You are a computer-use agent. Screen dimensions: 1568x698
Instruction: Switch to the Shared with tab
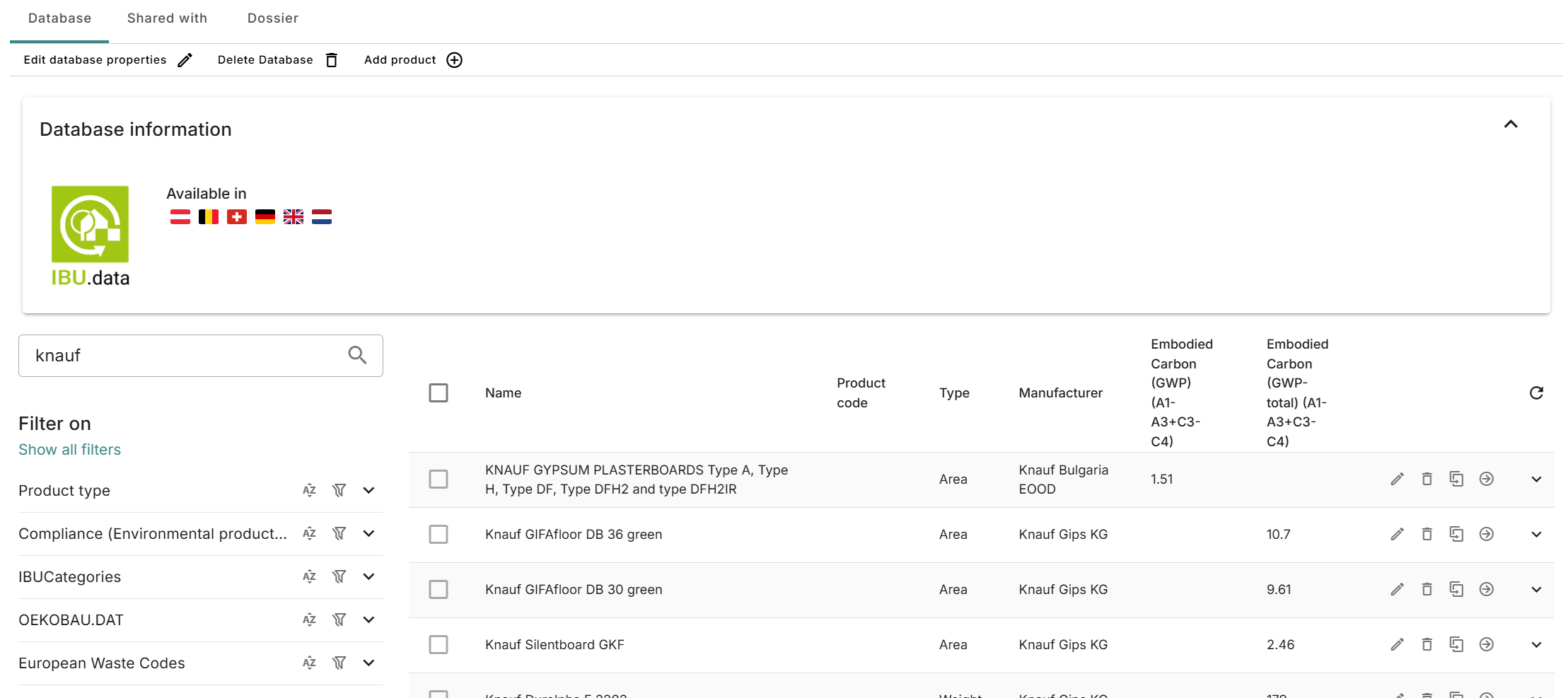pos(167,18)
